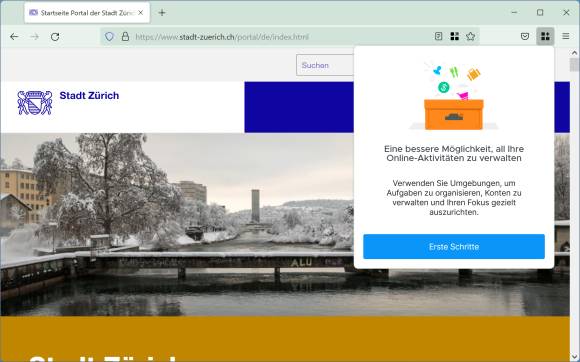The image size is (580, 362).
Task: Click the Zürich coat of arms emblem
Action: coord(35,103)
